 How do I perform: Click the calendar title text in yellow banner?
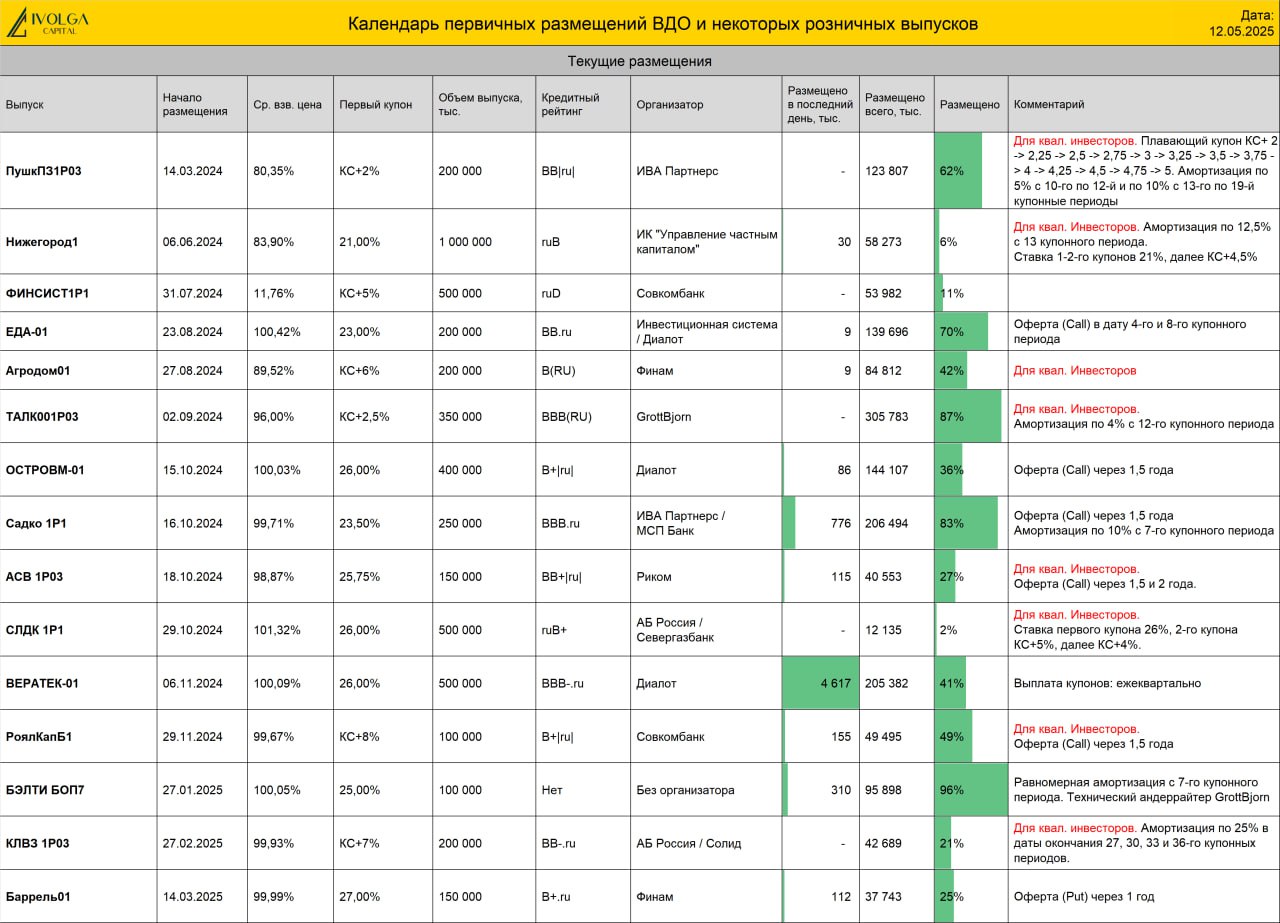point(663,24)
